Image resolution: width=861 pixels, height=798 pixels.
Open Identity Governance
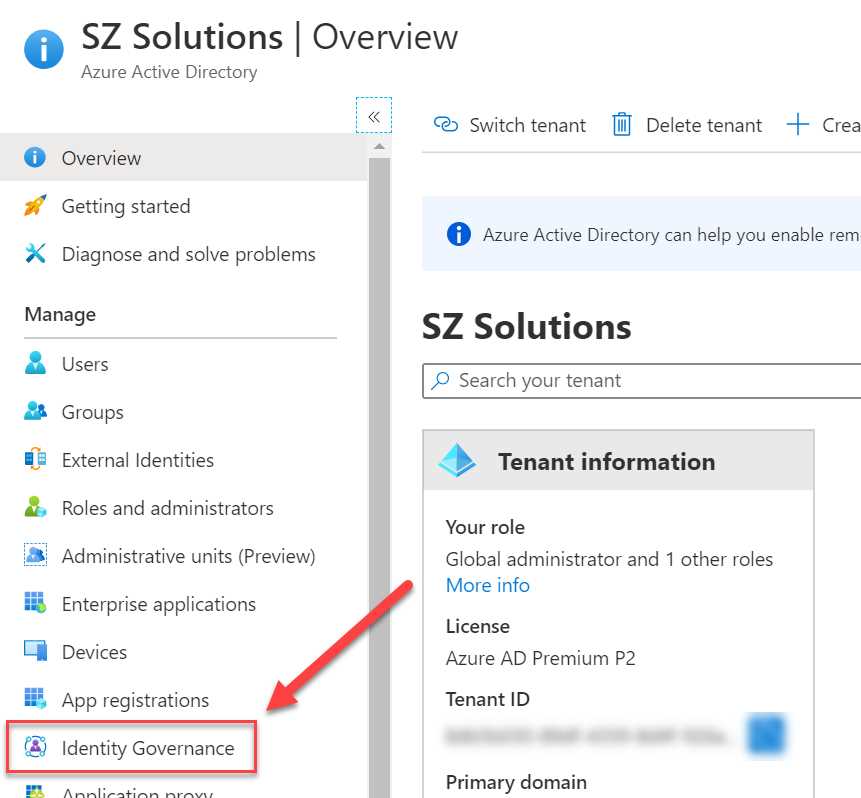tap(147, 747)
